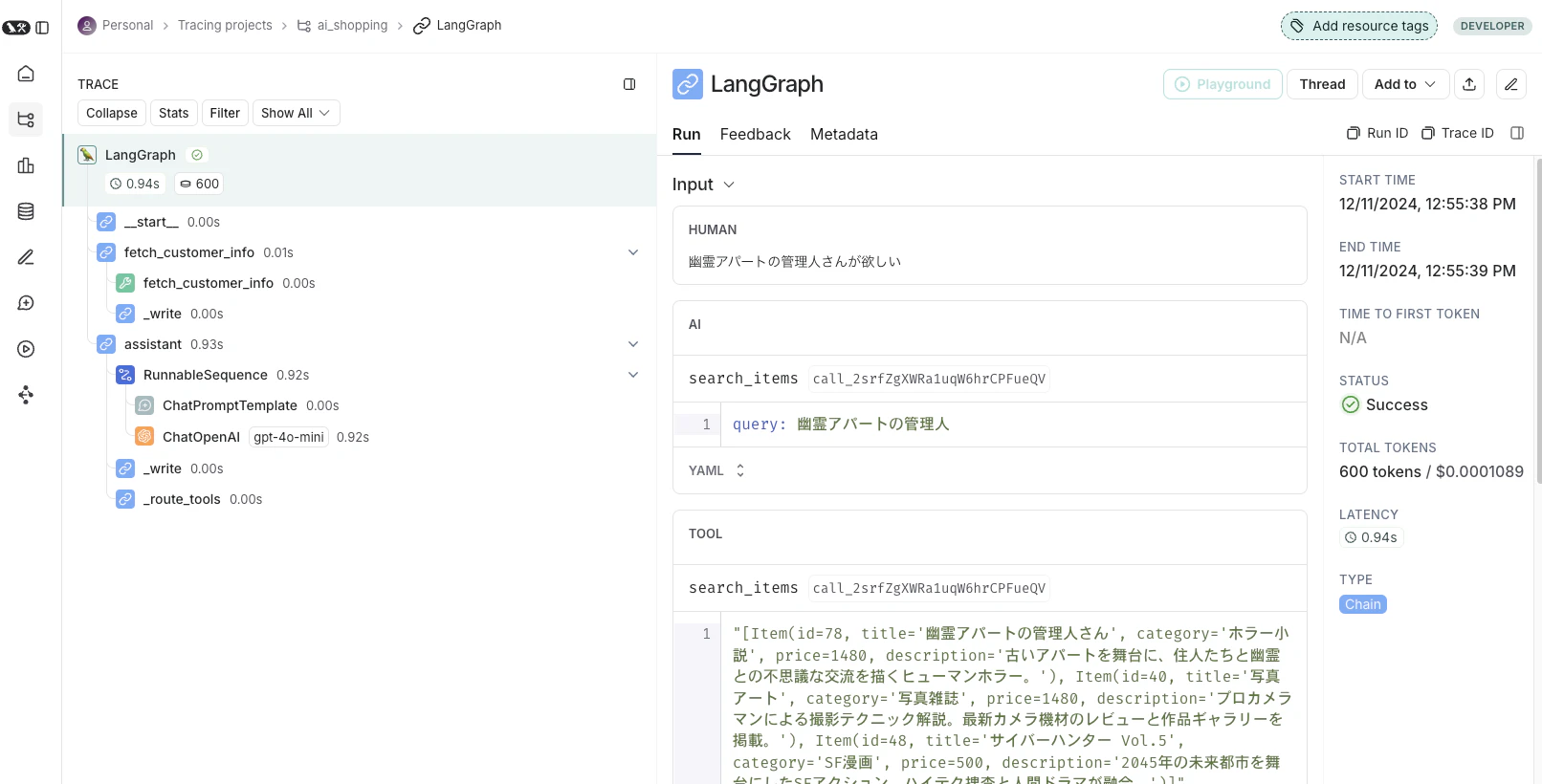The height and width of the screenshot is (784, 1542).
Task: Switch to the Metadata tab
Action: 844,135
